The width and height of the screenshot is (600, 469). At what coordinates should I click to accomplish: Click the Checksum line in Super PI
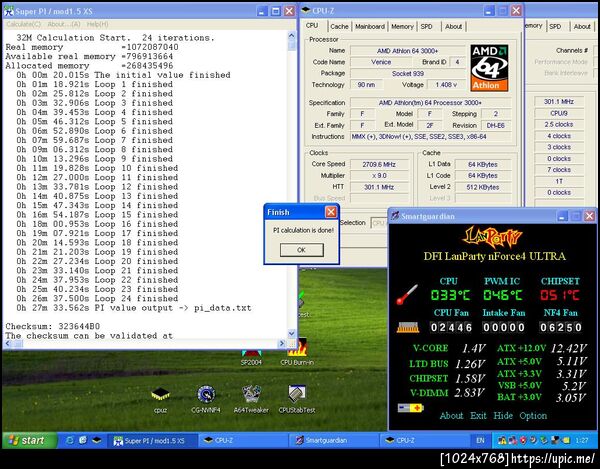[52, 326]
